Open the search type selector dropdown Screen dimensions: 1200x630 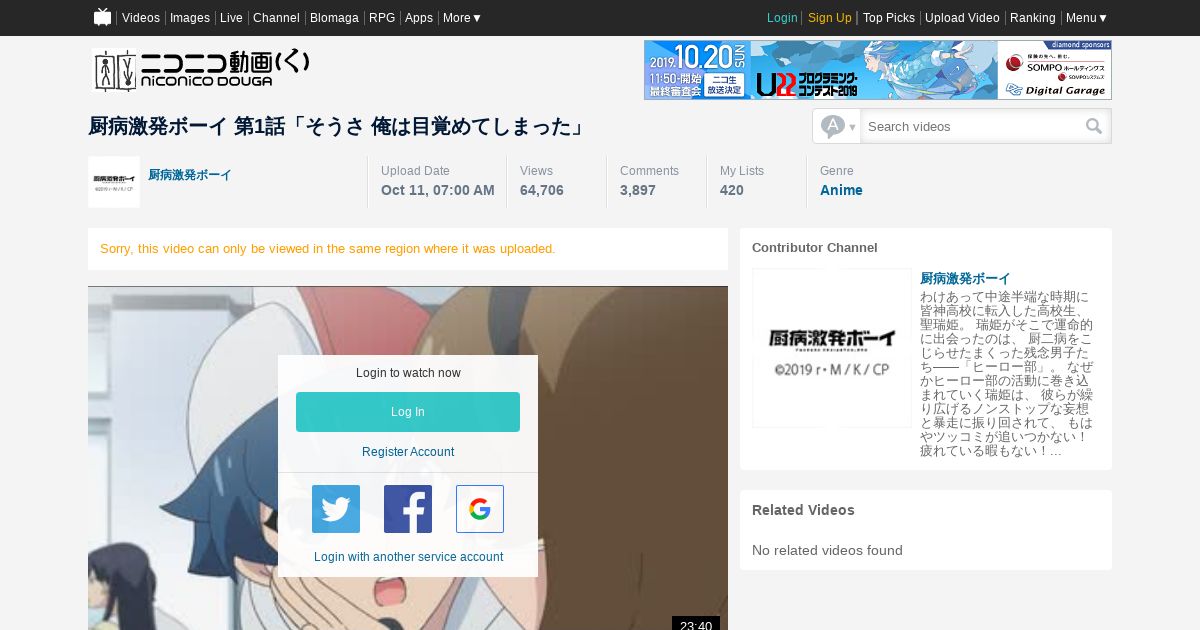coord(837,126)
